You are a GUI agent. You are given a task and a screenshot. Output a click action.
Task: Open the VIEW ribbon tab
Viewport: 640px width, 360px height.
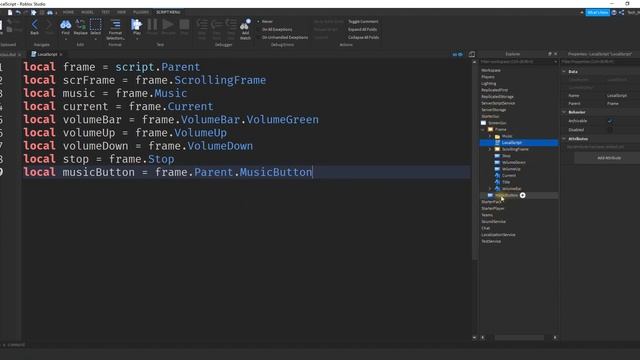pos(122,12)
